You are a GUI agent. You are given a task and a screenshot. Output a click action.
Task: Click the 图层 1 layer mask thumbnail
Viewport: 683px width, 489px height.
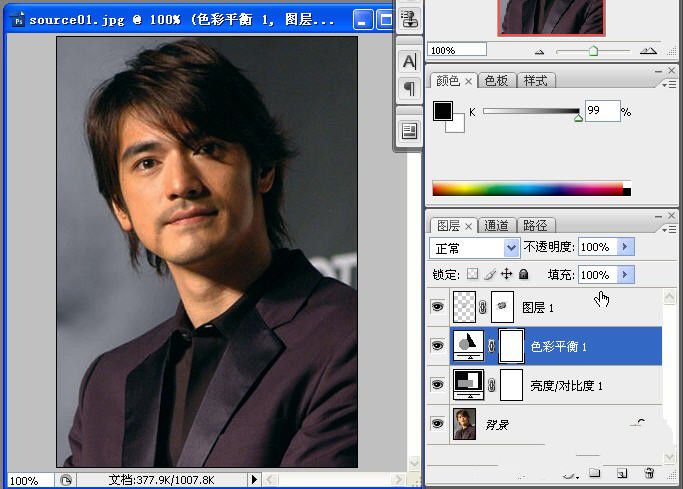point(502,307)
